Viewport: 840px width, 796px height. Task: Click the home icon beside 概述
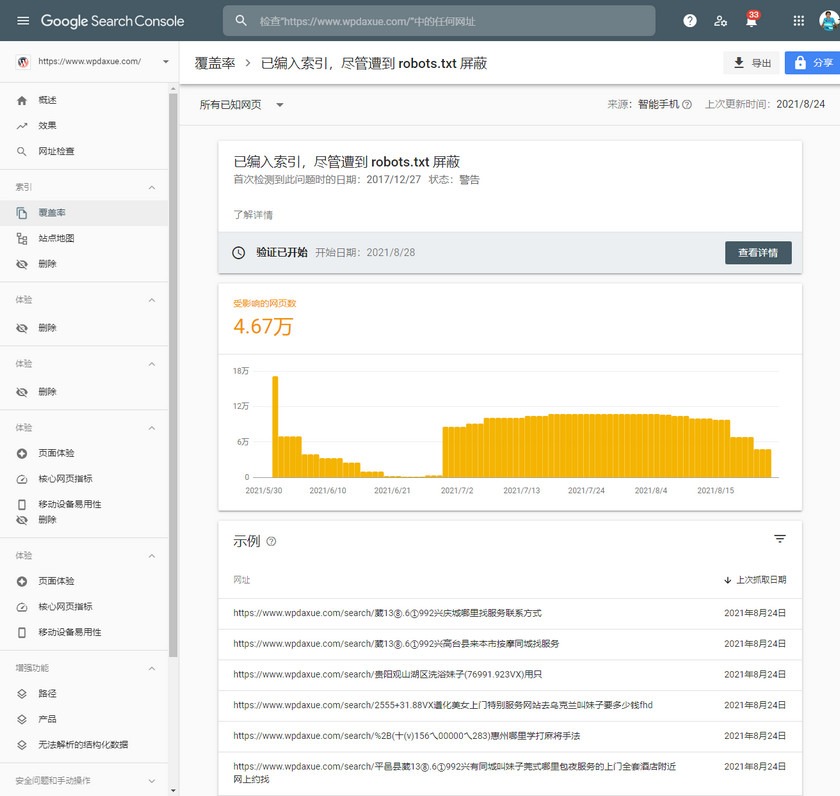(21, 100)
